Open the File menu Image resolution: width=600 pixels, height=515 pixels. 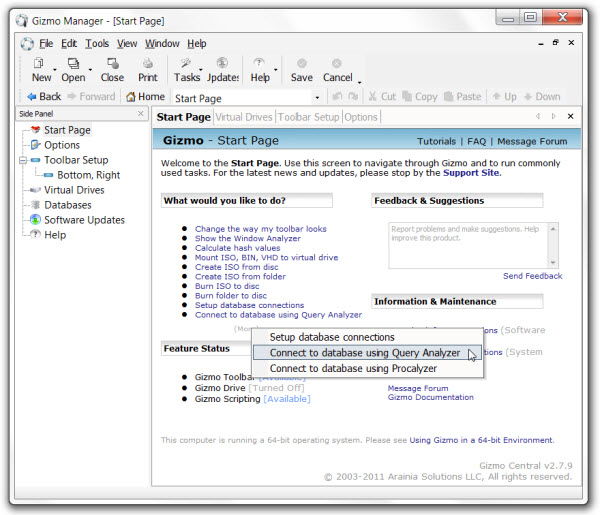(46, 44)
